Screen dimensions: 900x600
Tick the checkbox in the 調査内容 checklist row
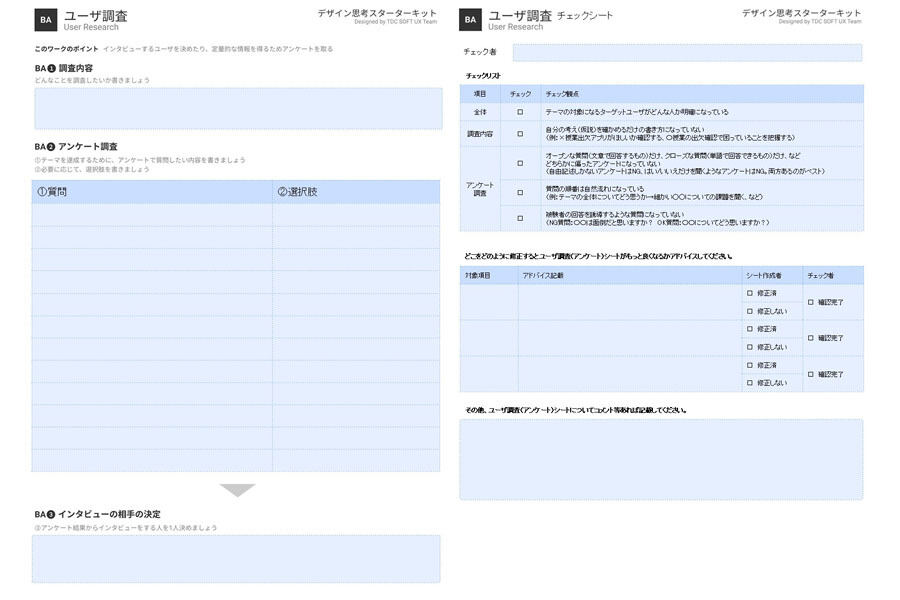(520, 134)
